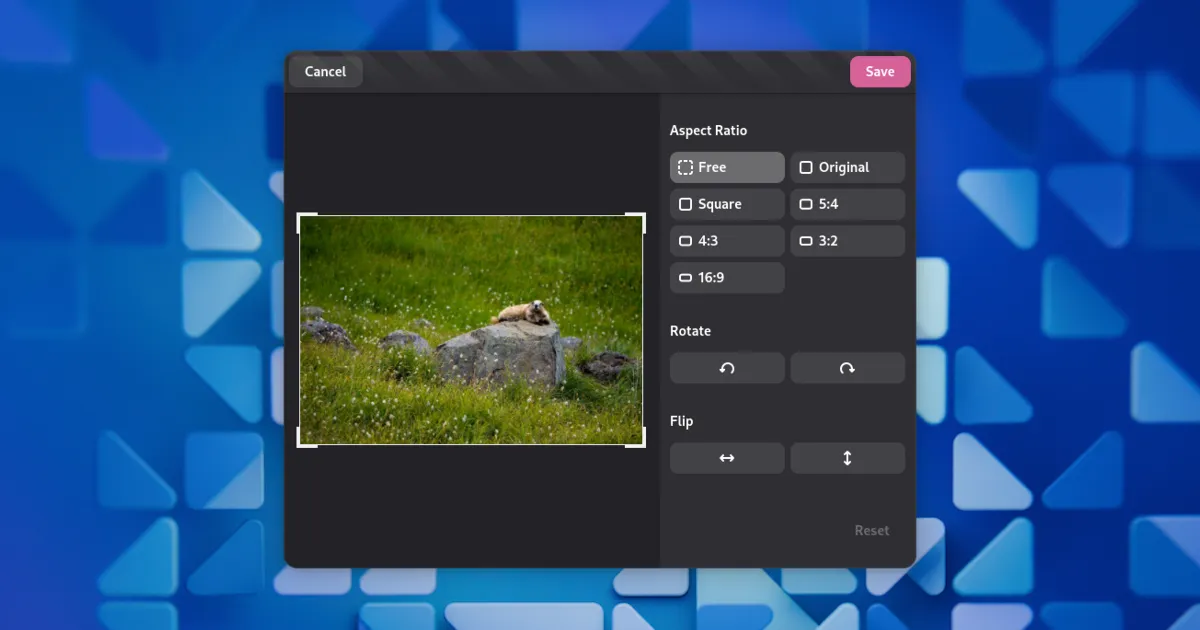Cancel the image editing
The image size is (1200, 630).
pyautogui.click(x=325, y=72)
